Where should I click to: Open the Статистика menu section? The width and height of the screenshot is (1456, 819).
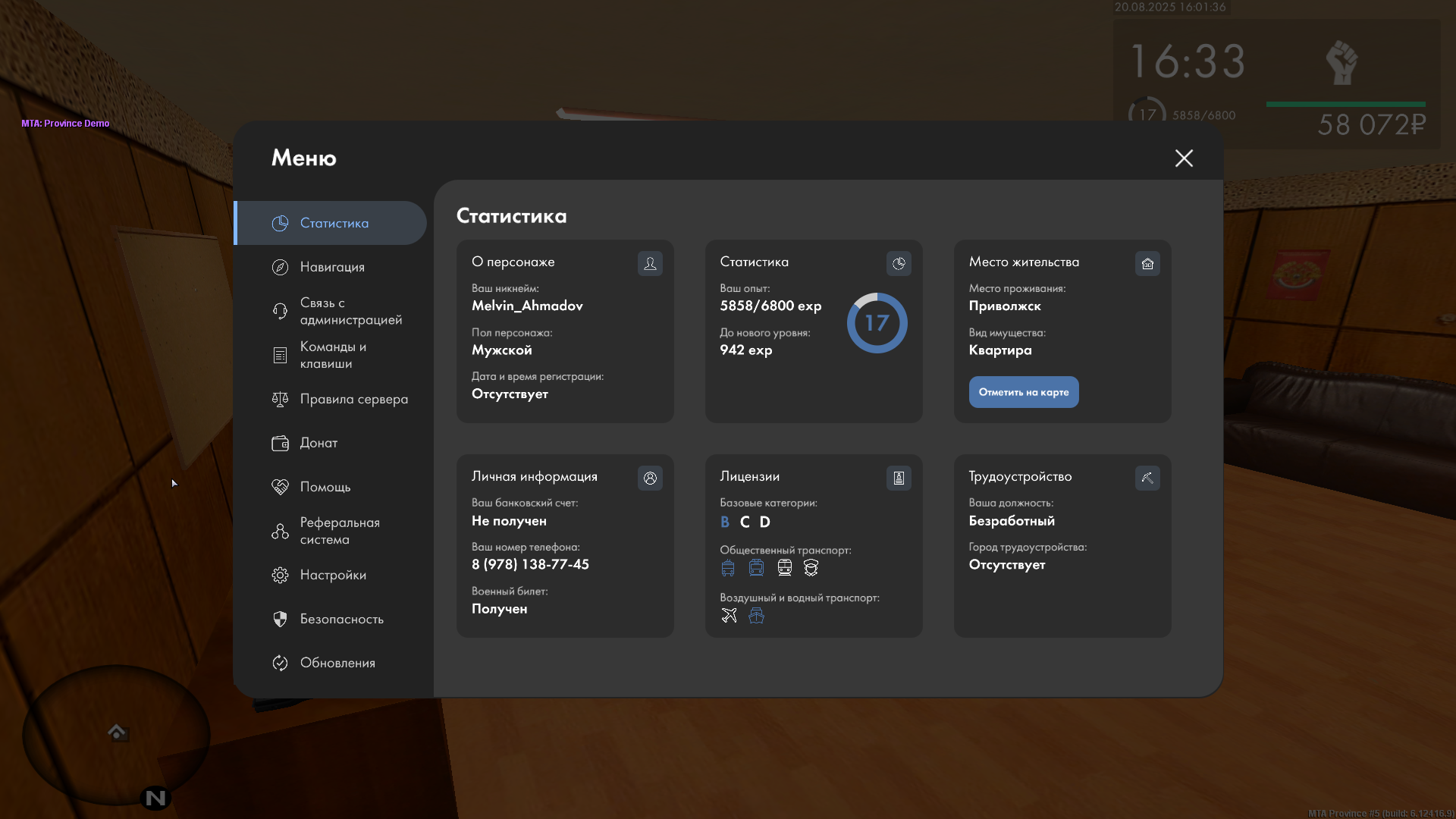(x=331, y=223)
